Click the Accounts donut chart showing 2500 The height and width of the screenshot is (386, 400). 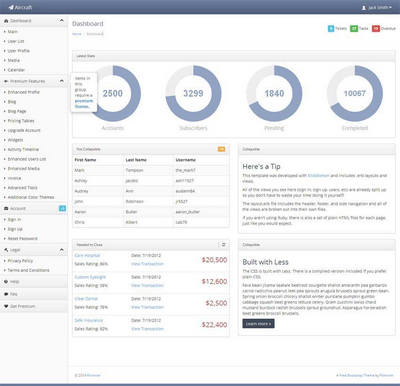113,93
